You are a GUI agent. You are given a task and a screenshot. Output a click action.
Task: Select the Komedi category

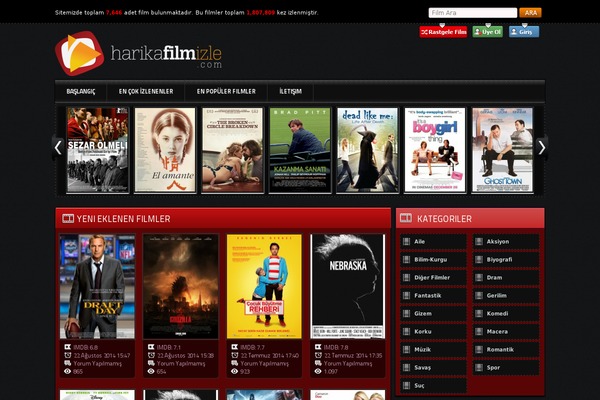(505, 313)
